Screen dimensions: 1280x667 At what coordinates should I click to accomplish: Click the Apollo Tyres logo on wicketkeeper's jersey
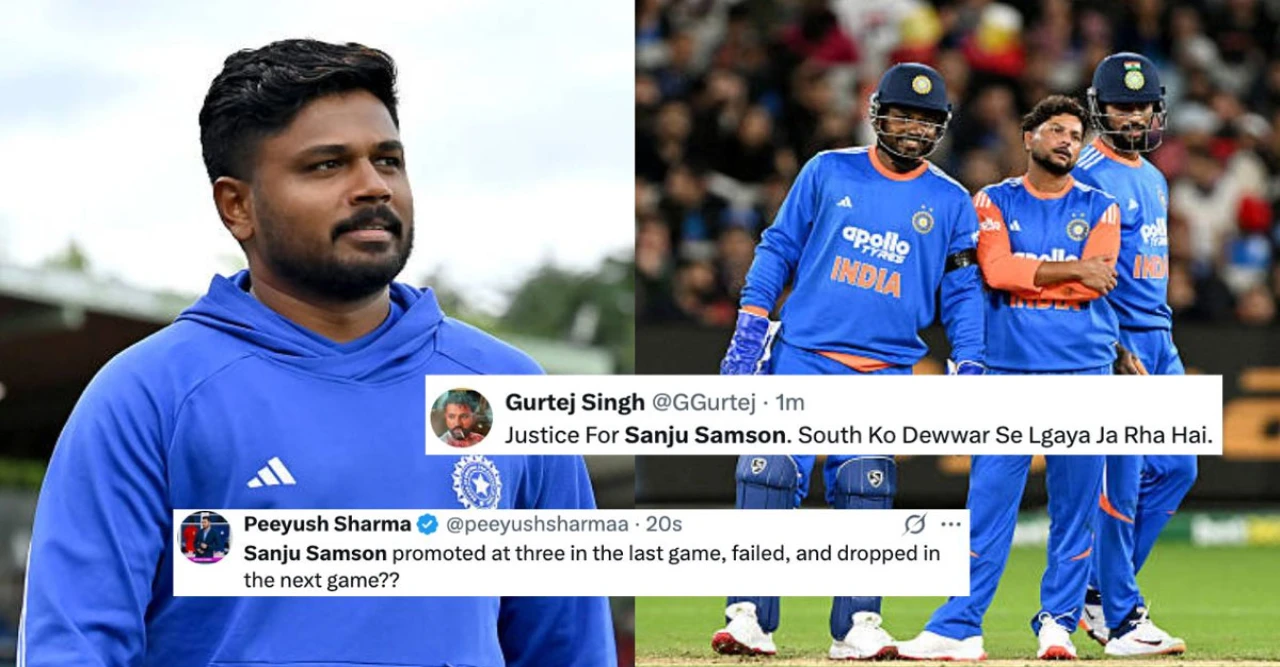(876, 245)
